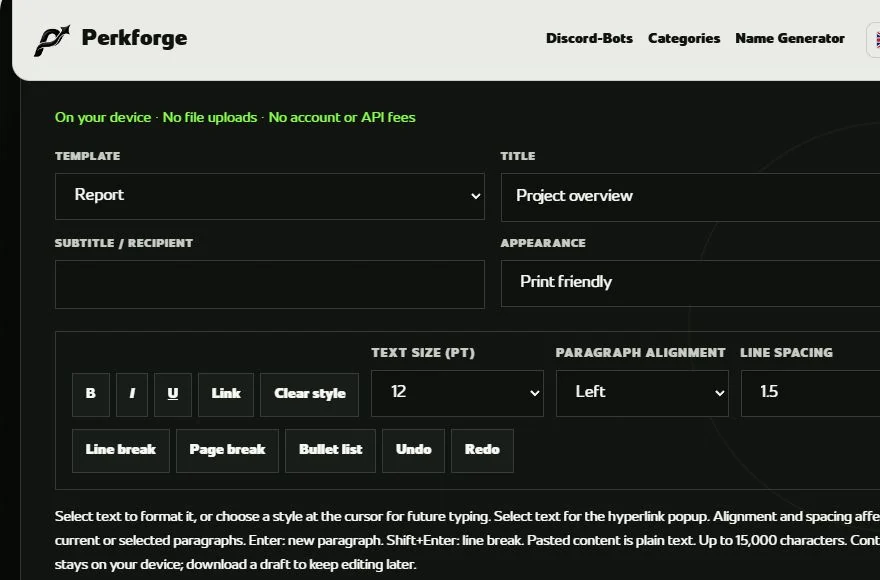880x580 pixels.
Task: Click the Perkforge brand name link
Action: coord(135,38)
